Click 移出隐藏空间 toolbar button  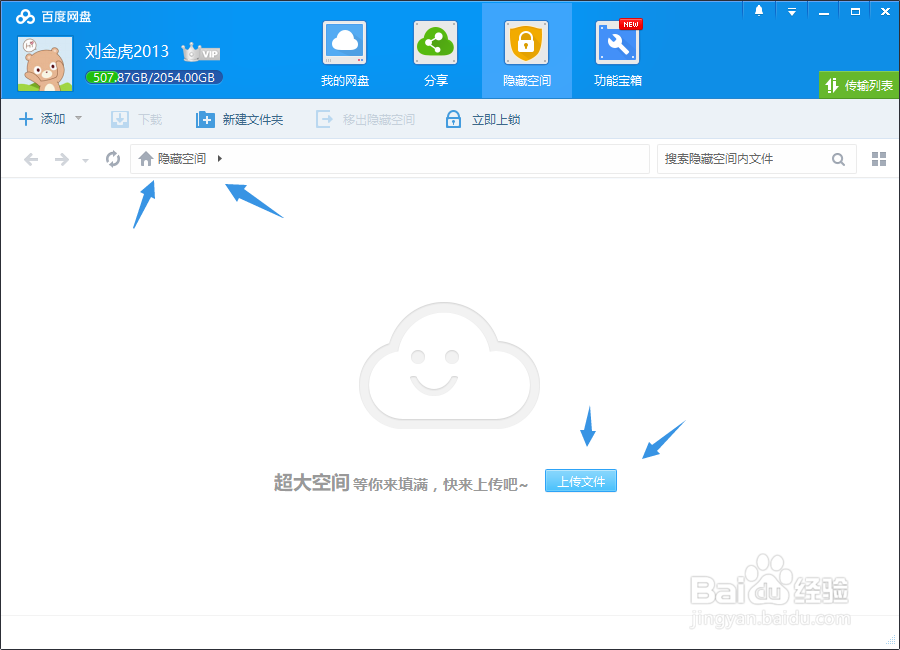point(365,119)
